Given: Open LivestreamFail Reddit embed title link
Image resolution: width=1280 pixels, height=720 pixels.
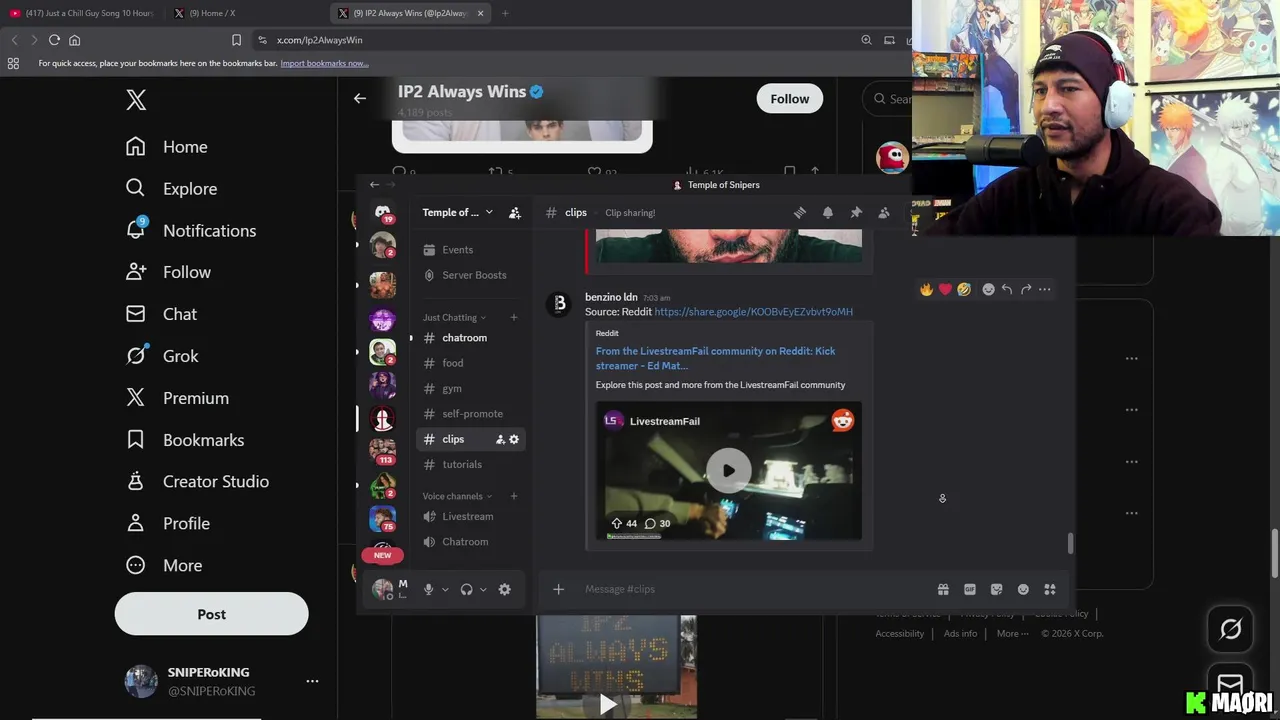Looking at the screenshot, I should [x=715, y=358].
